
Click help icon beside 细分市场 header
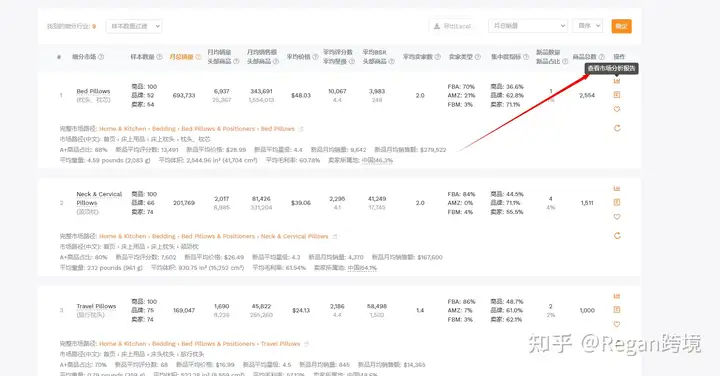[x=101, y=57]
